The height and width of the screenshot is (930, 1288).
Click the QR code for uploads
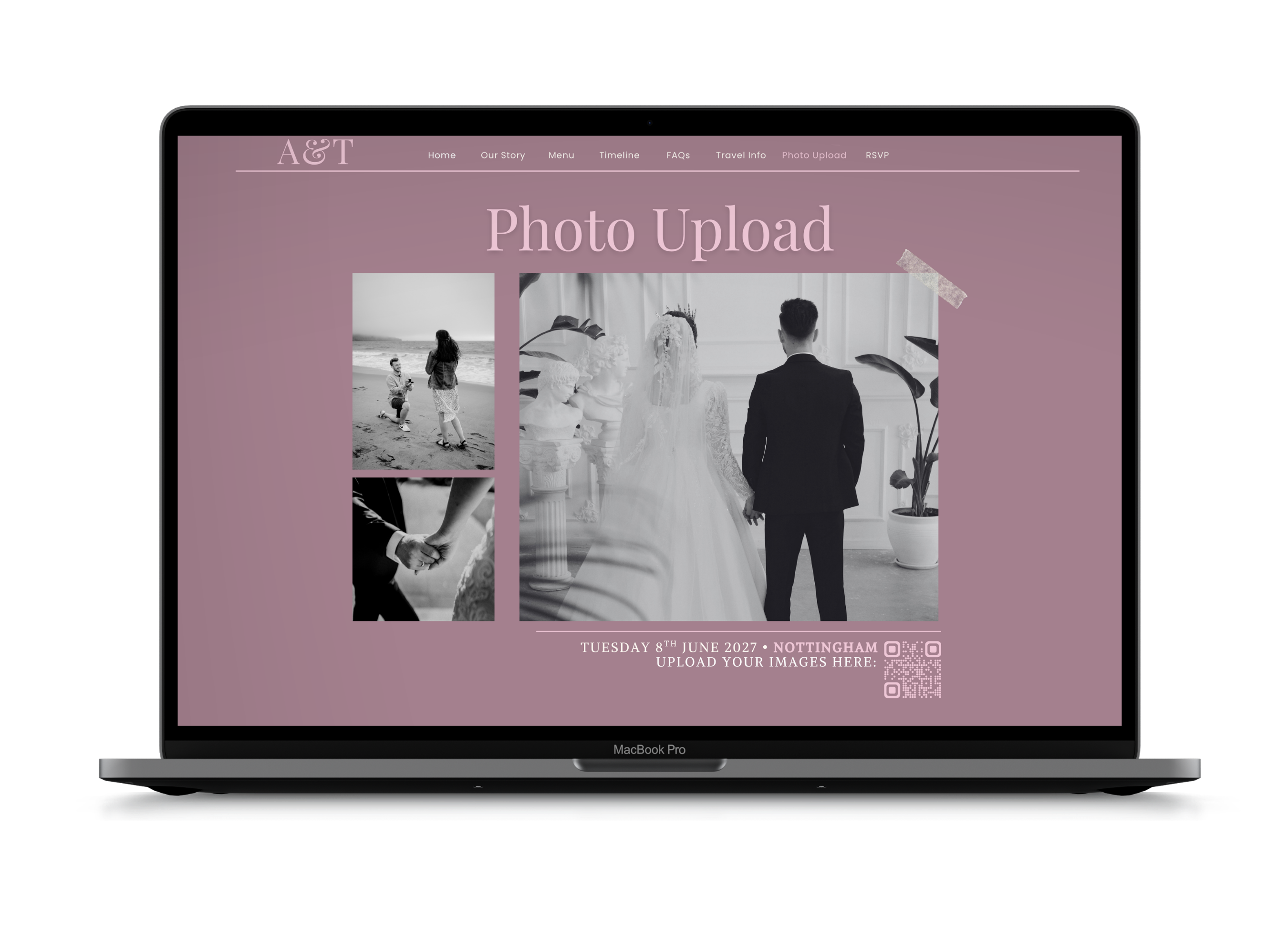point(912,670)
